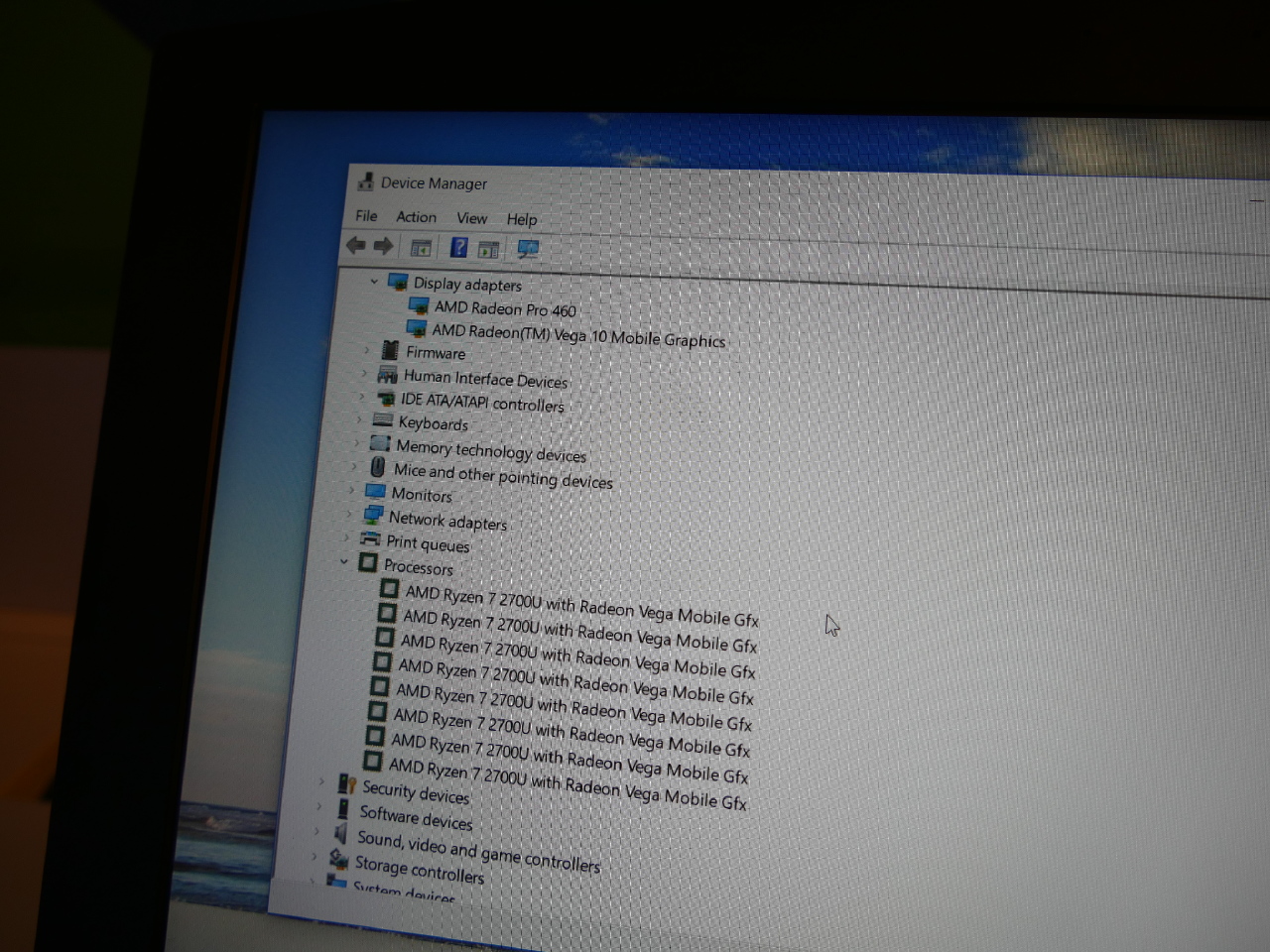This screenshot has width=1270, height=952.
Task: Select the 'IDE ATA/ATAPI controllers' label
Action: coord(482,402)
